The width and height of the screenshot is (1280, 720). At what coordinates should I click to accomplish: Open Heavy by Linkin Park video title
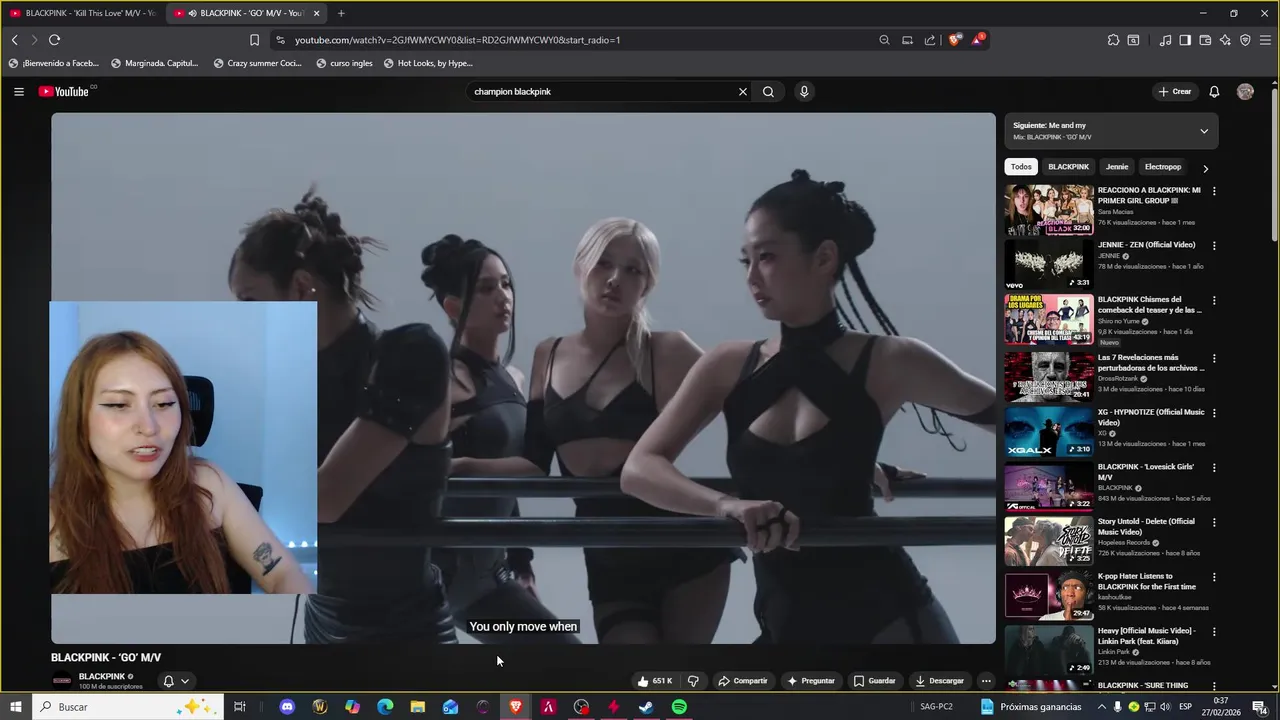(x=1146, y=636)
